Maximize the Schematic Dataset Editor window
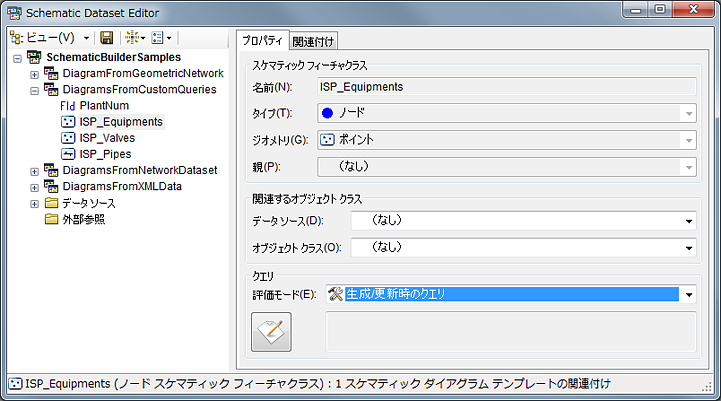 [x=660, y=10]
